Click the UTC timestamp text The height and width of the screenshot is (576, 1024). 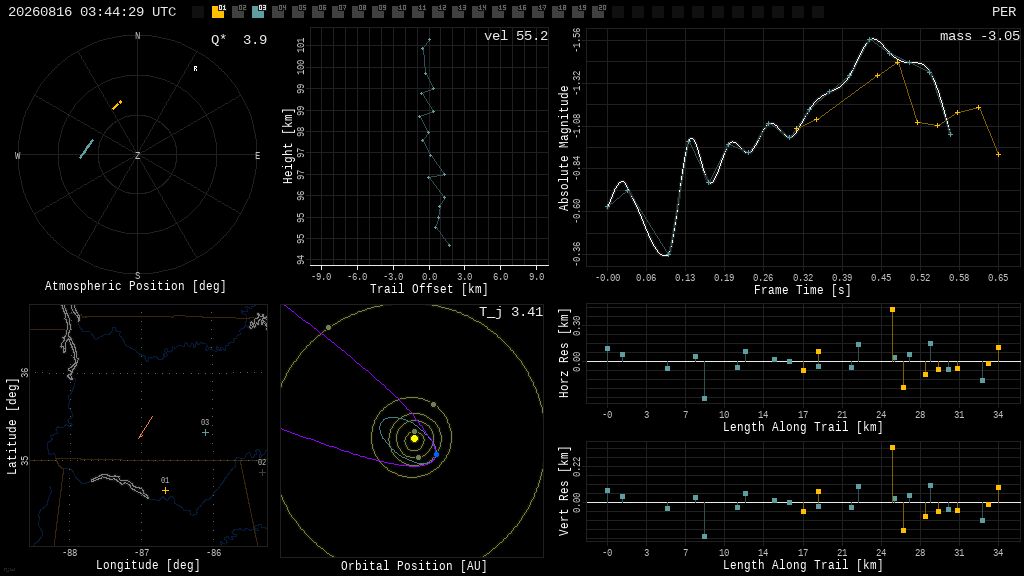pos(92,12)
